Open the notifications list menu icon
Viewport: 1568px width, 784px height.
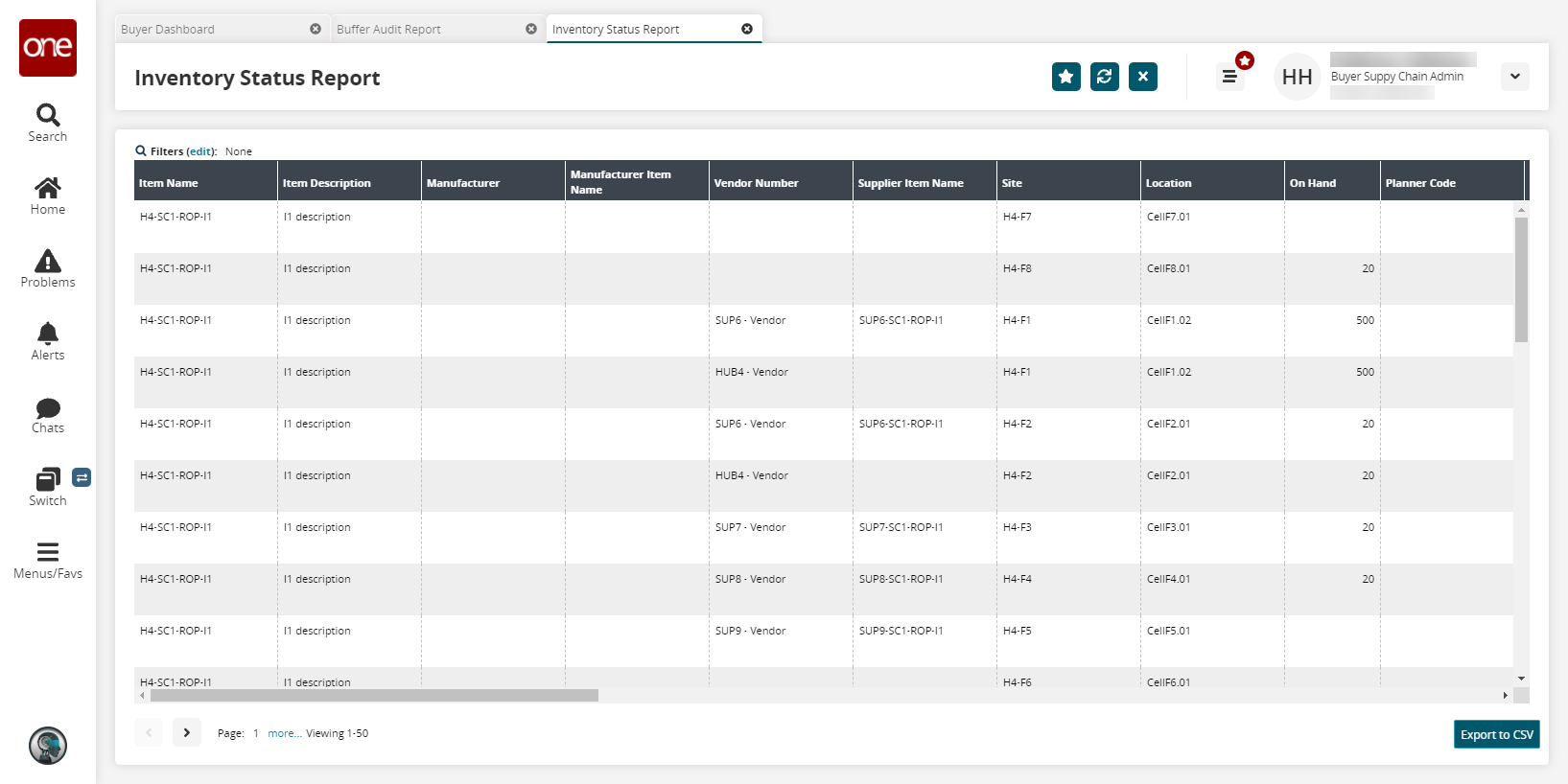(x=1229, y=77)
